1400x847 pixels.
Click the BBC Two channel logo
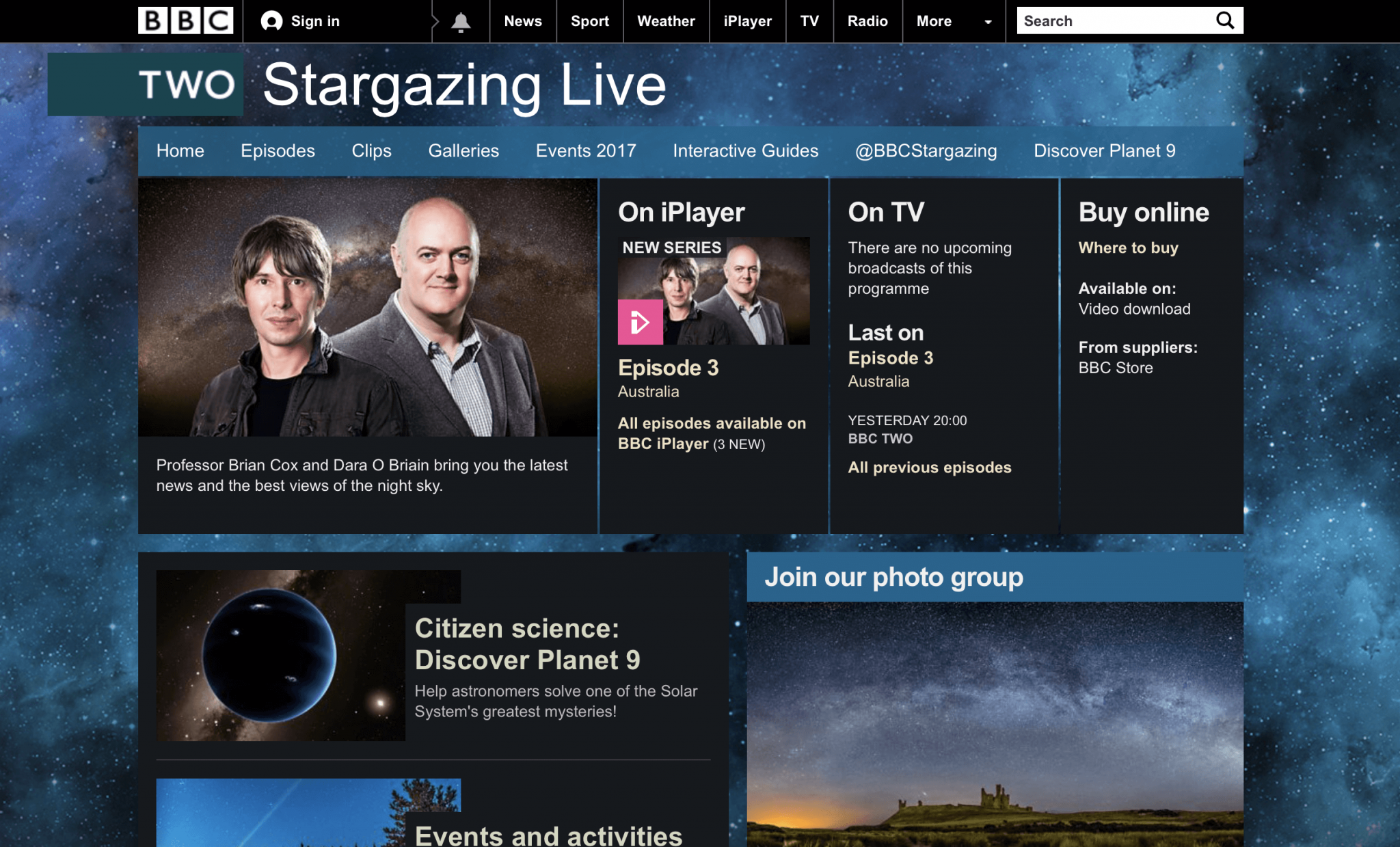[x=145, y=84]
